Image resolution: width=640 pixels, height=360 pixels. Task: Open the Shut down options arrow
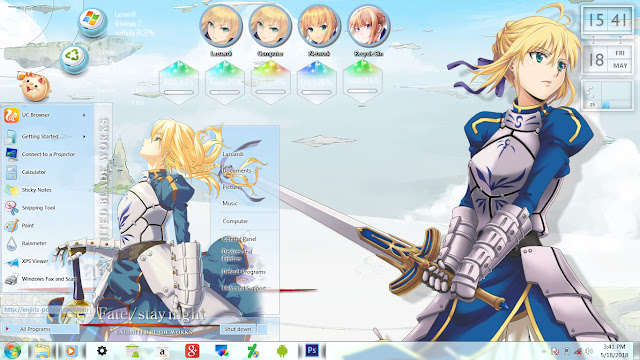coord(262,329)
